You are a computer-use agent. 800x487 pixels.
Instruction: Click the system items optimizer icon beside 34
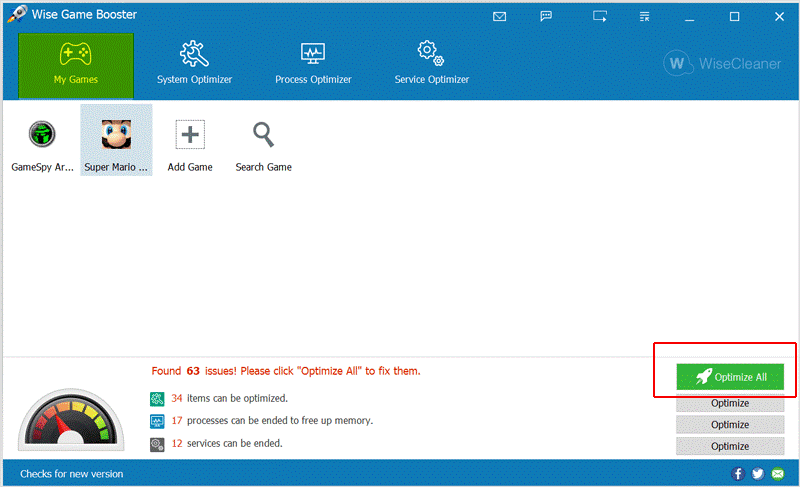coord(157,399)
